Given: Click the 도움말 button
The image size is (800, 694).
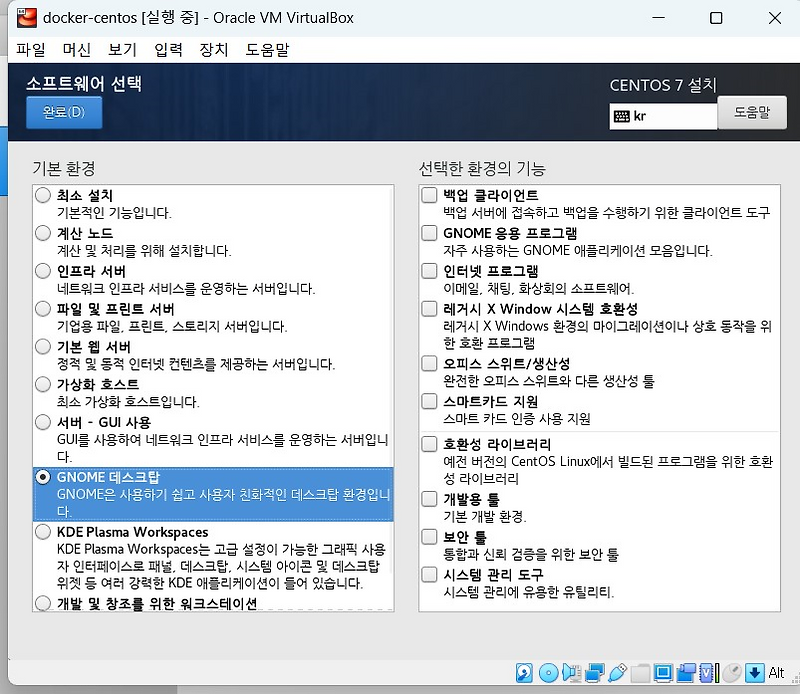Looking at the screenshot, I should (752, 112).
